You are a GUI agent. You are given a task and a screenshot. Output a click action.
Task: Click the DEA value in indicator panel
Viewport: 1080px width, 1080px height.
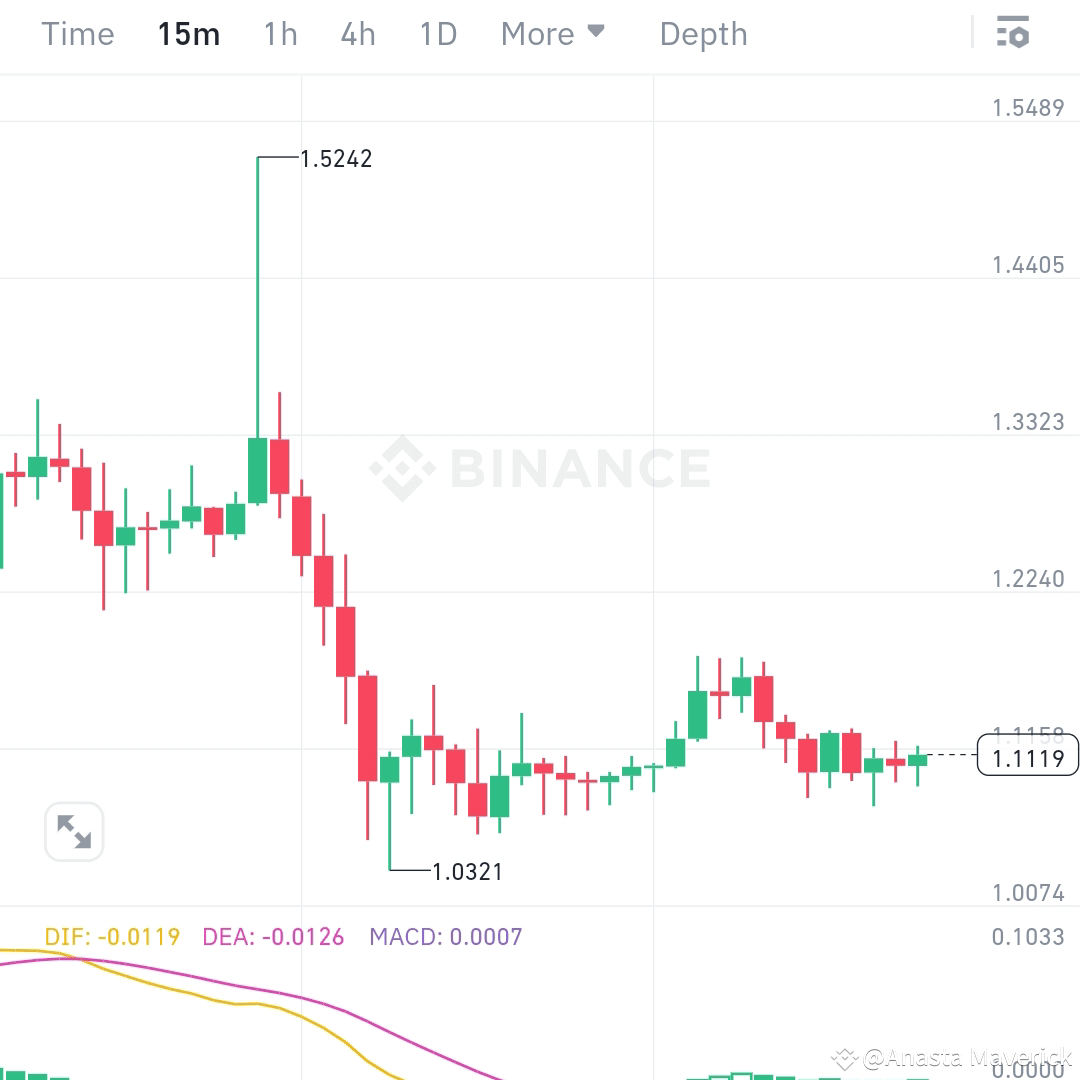[272, 936]
